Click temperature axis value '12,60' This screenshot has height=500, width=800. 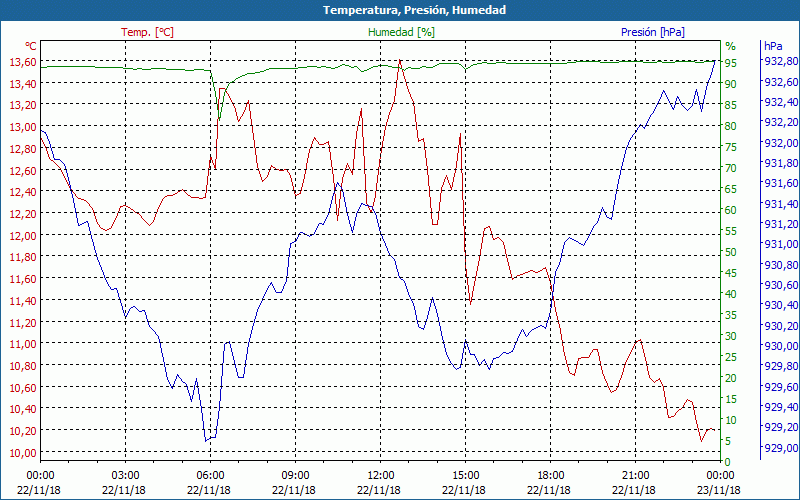coord(23,170)
